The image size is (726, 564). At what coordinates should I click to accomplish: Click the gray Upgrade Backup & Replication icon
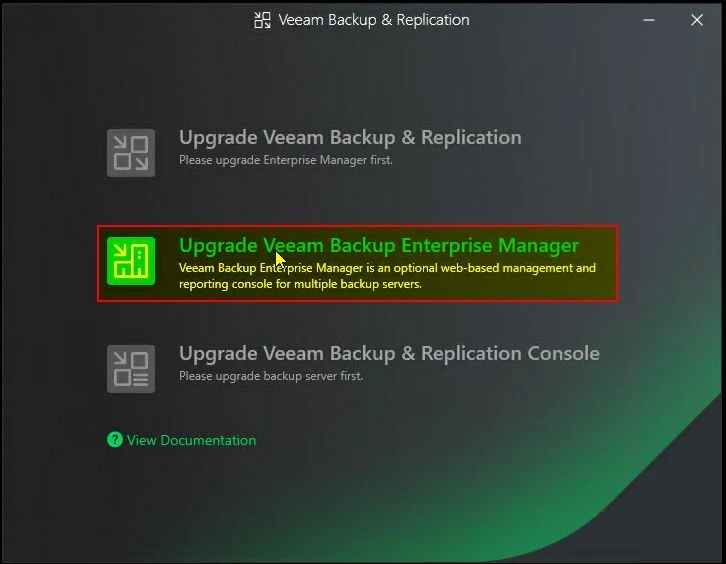[x=131, y=153]
